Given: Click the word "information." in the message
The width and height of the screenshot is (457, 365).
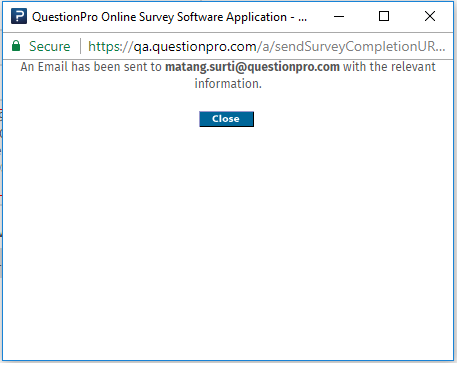Looking at the screenshot, I should click(228, 83).
